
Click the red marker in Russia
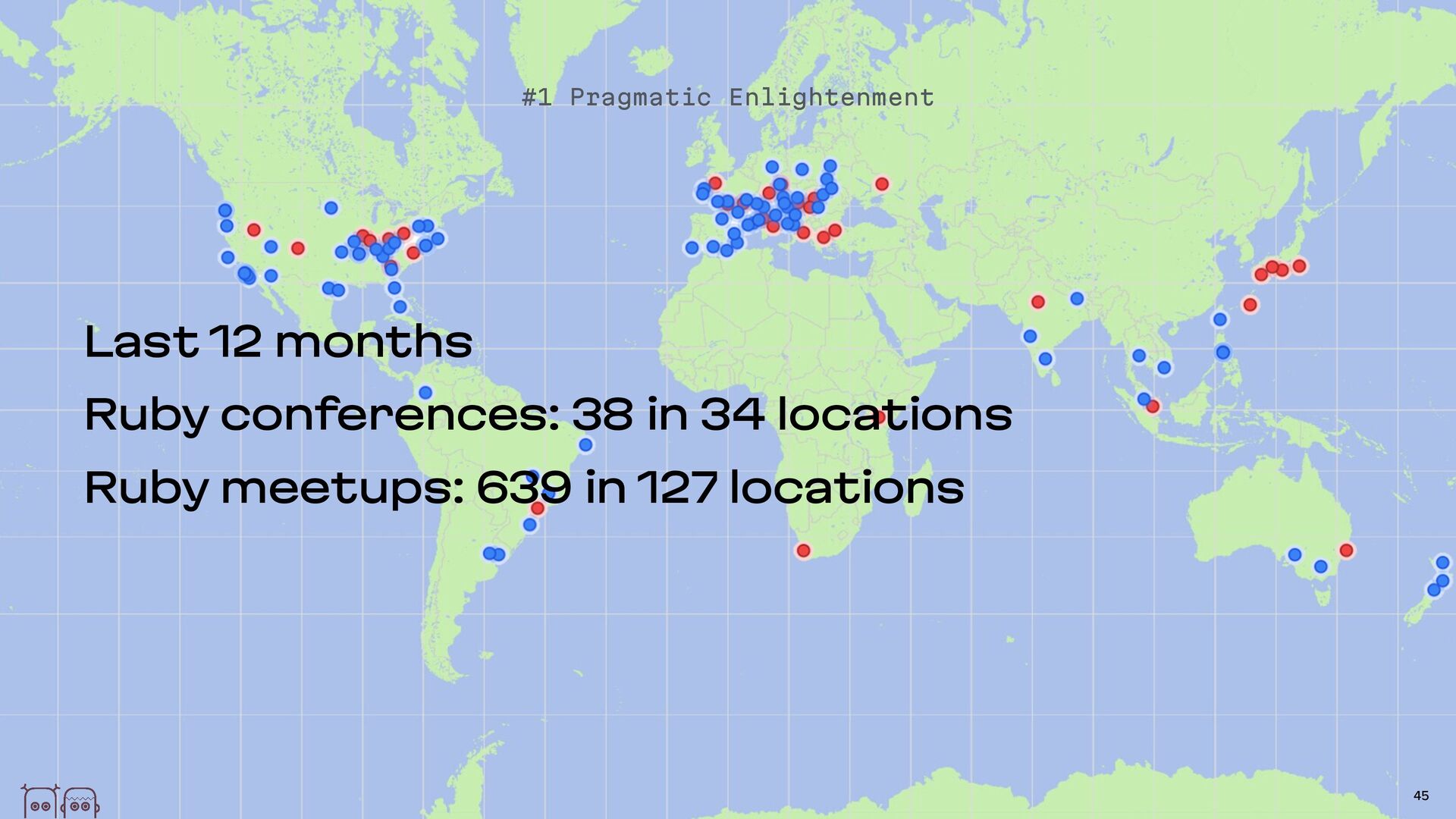tap(881, 184)
